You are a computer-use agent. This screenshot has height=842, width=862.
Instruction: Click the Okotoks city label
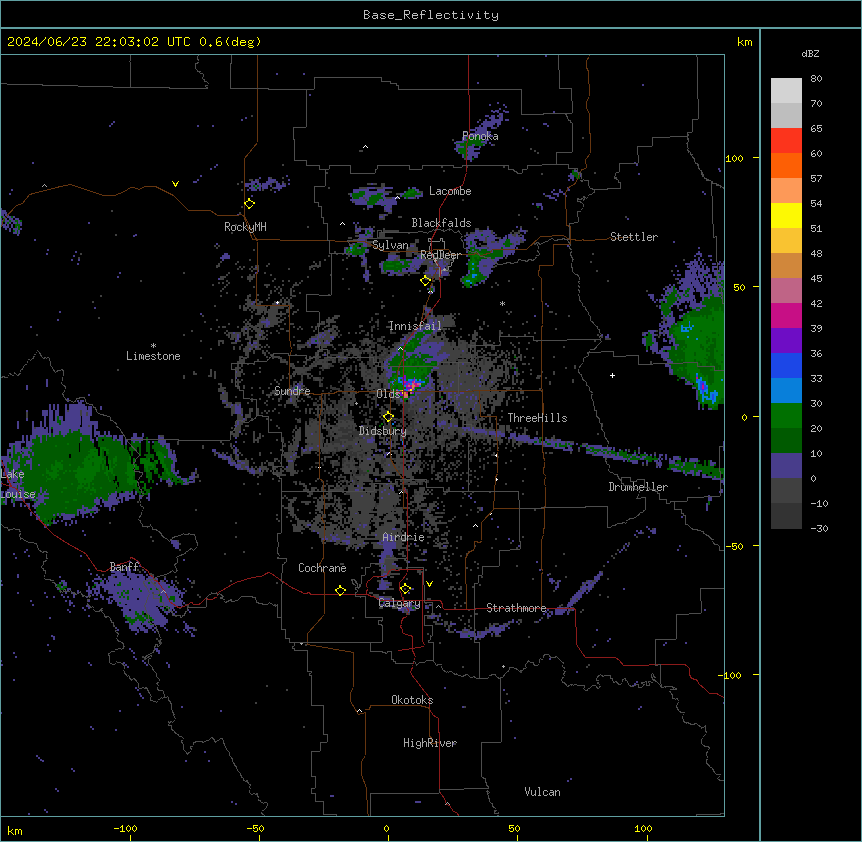click(412, 700)
